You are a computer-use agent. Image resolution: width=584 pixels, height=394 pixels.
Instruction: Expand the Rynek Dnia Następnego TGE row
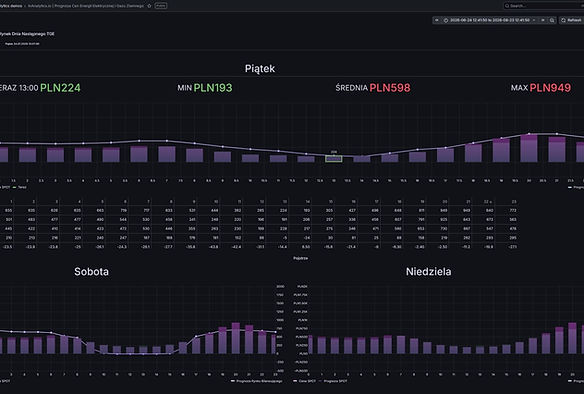pos(27,34)
